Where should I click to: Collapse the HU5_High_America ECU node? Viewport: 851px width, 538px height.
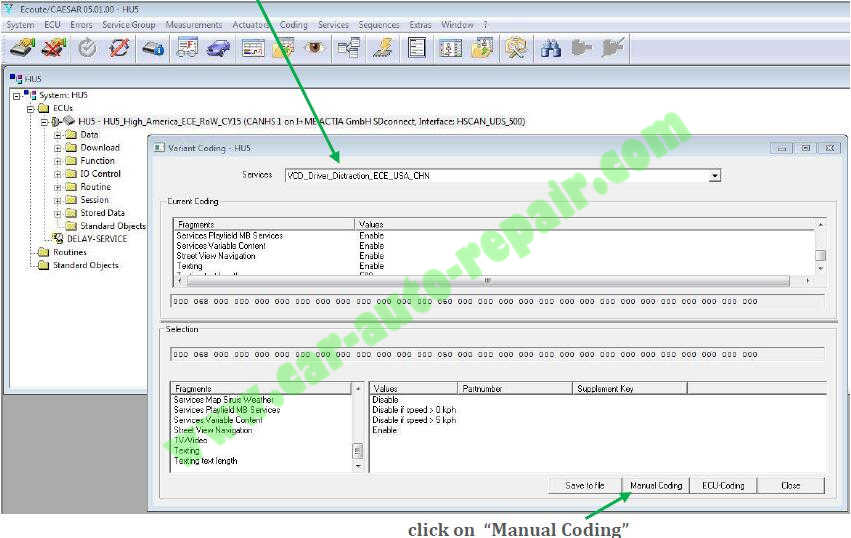click(45, 122)
